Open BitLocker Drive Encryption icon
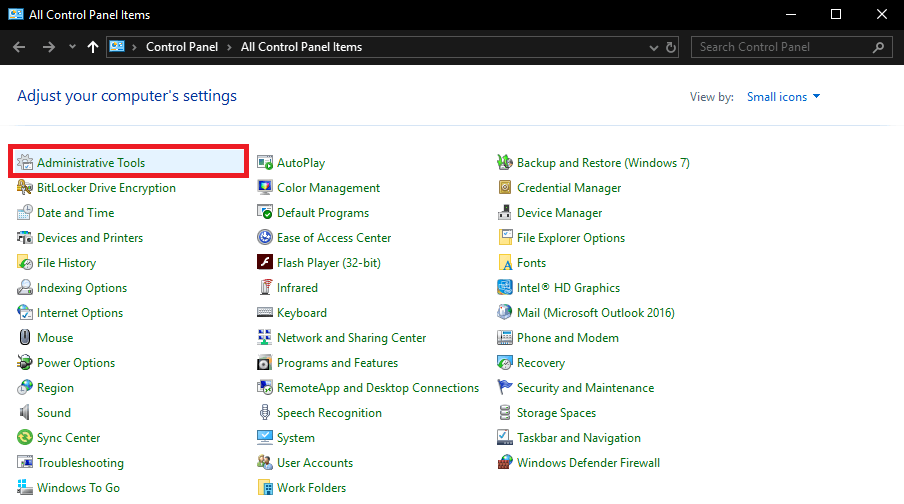904x504 pixels. [x=25, y=188]
